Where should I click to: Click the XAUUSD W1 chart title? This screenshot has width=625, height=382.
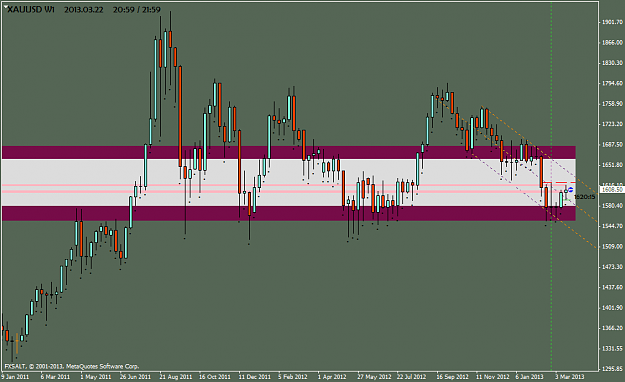click(31, 10)
